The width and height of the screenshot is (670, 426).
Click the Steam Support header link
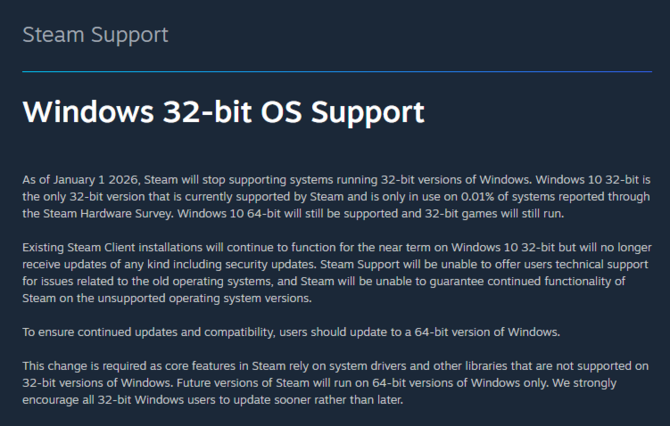pos(95,35)
